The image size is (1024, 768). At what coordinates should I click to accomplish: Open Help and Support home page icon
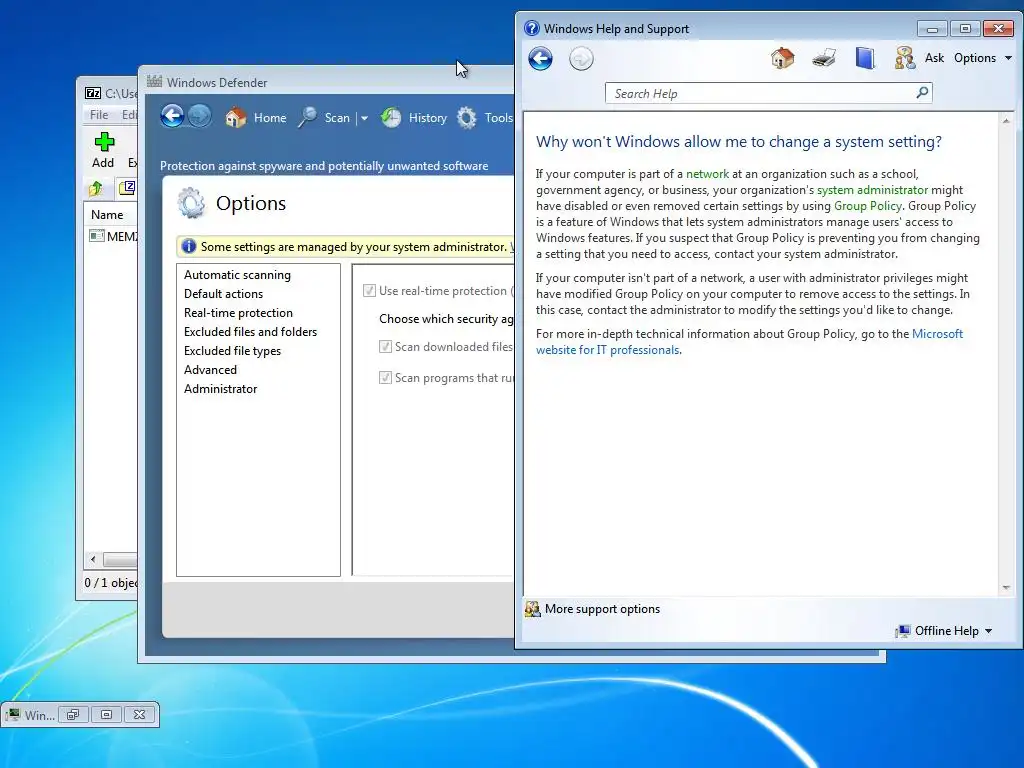coord(782,58)
